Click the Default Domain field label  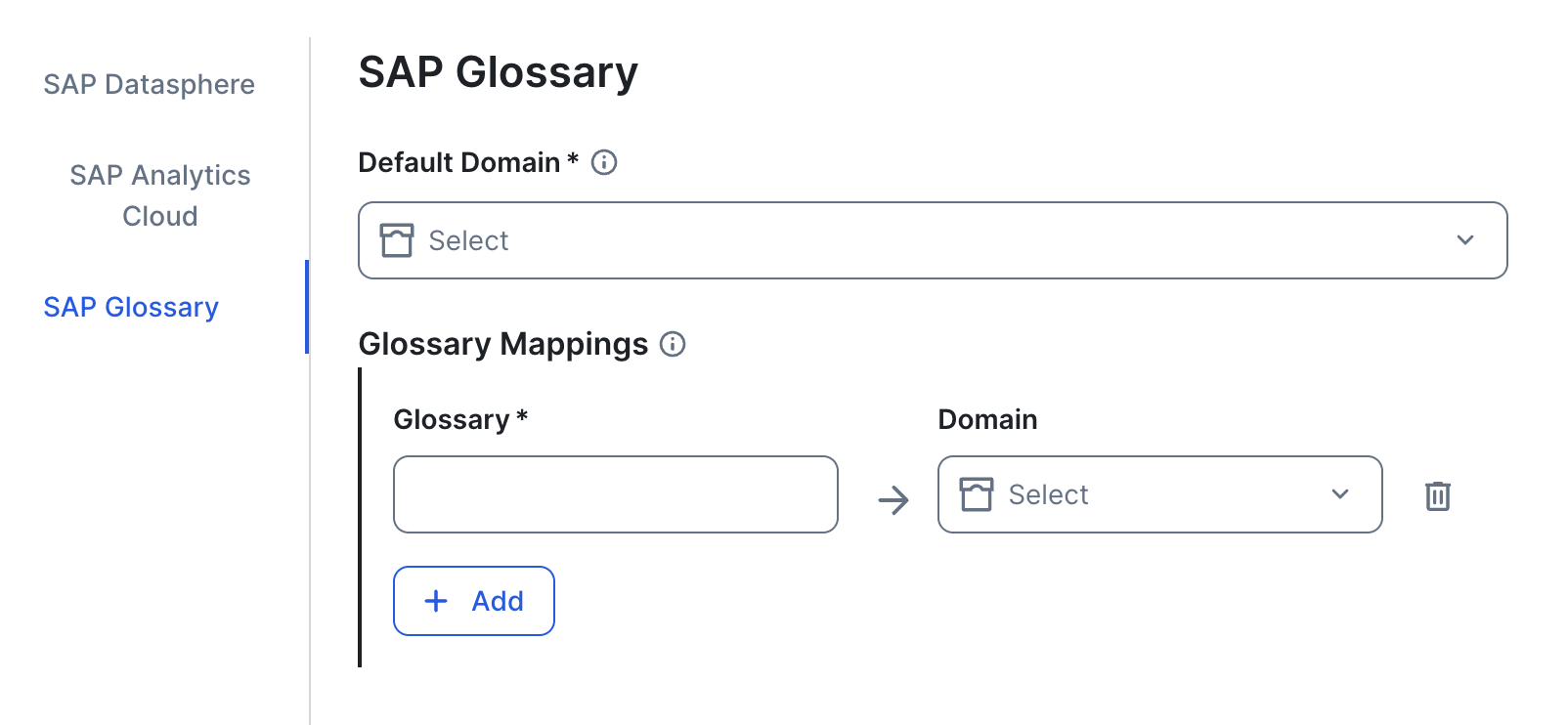[459, 162]
